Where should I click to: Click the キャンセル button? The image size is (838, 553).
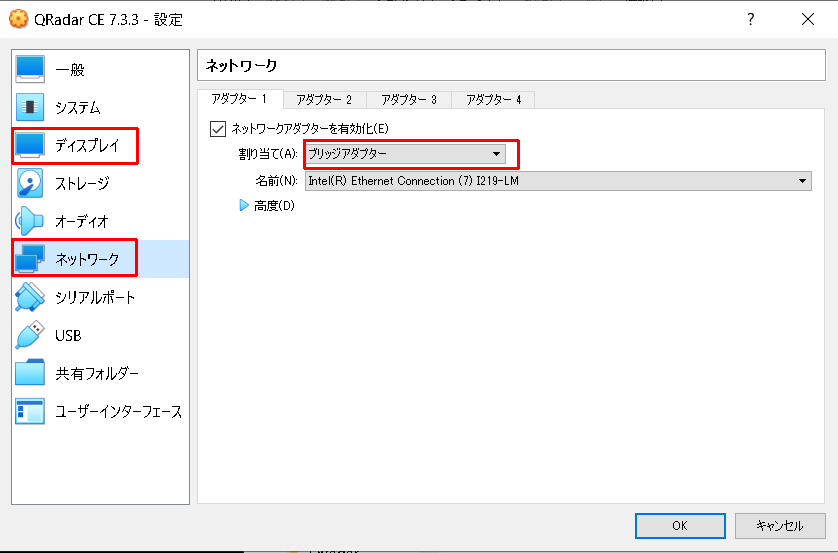[x=779, y=526]
